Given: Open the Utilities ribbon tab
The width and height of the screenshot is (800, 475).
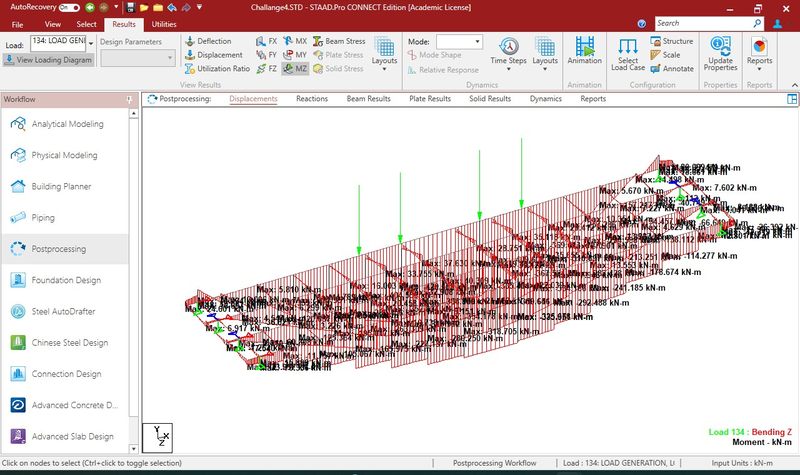Looking at the screenshot, I should [163, 23].
